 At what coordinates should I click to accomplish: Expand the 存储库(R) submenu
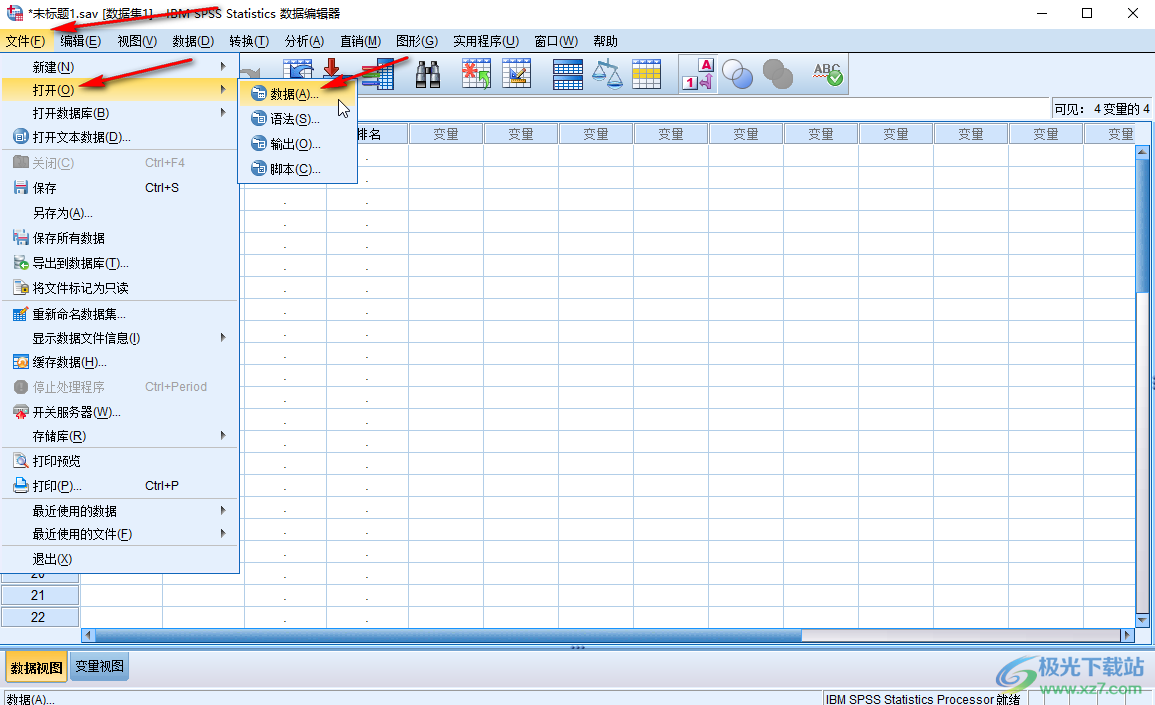(120, 436)
